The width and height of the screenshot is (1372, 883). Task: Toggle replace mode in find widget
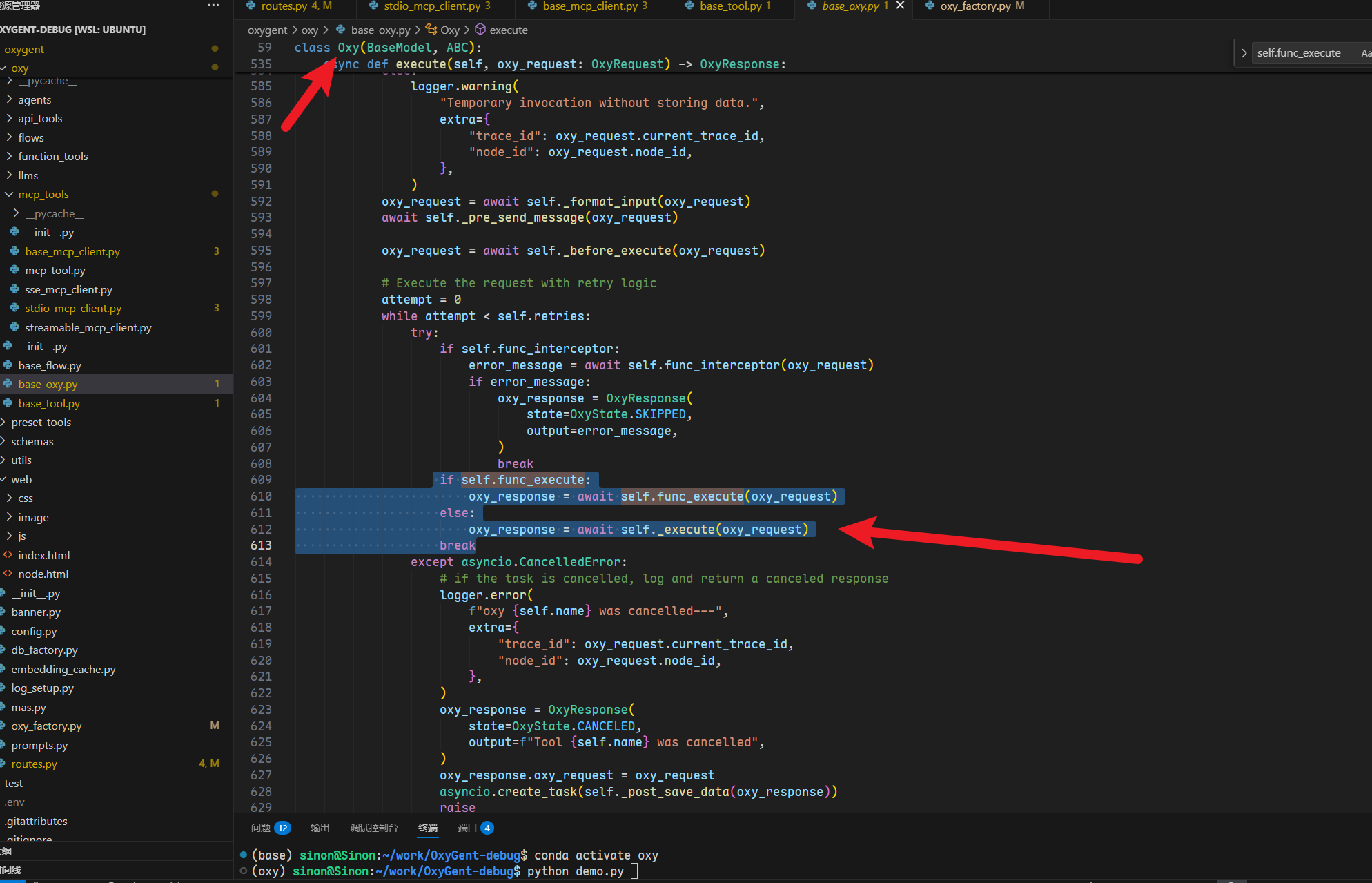(x=1244, y=53)
